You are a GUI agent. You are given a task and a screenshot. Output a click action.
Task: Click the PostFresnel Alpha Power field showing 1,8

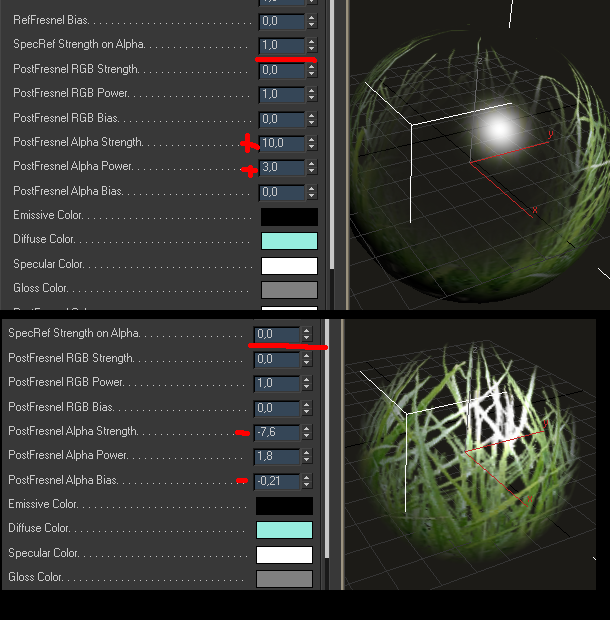pyautogui.click(x=276, y=457)
